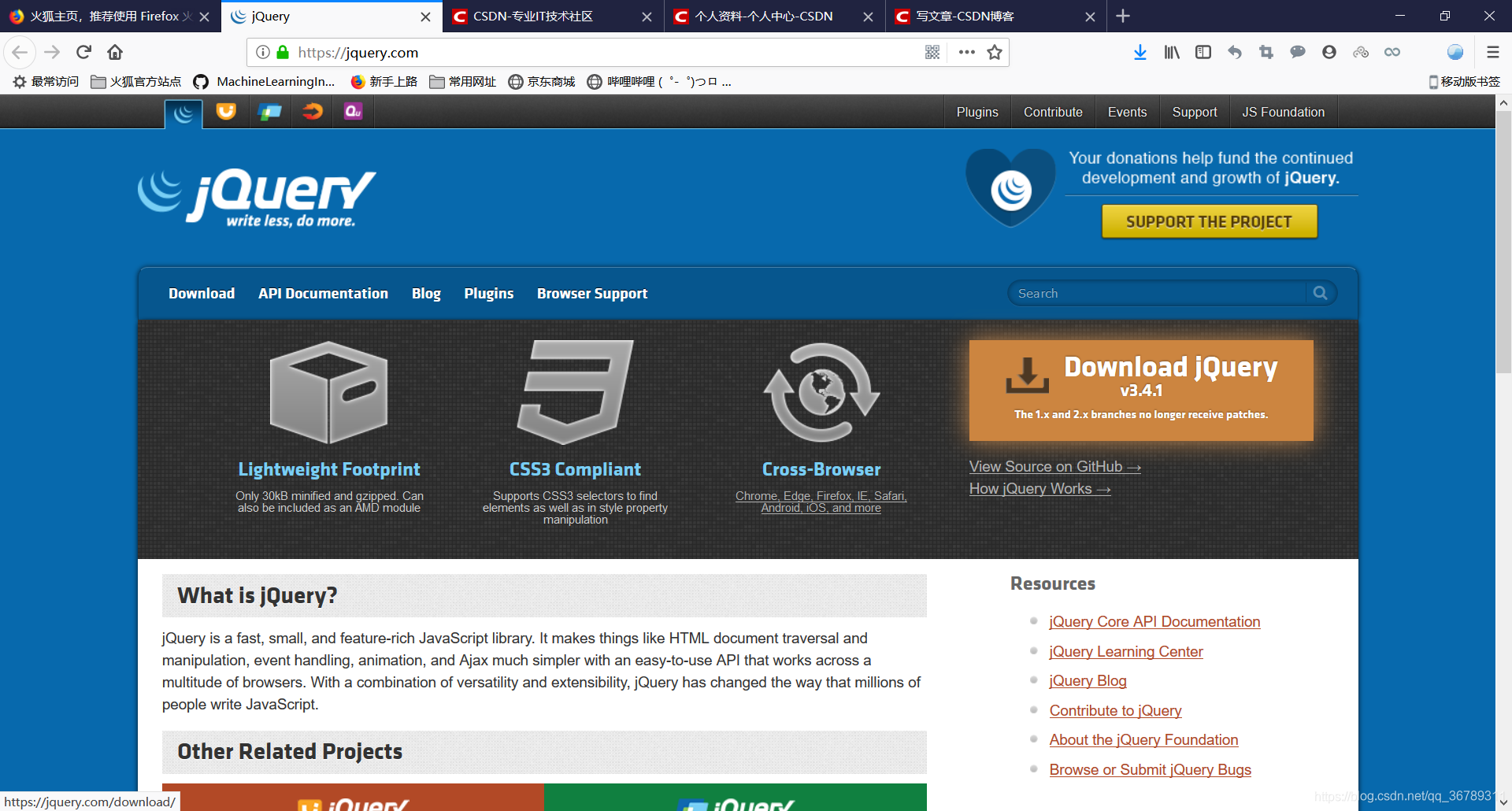Viewport: 1512px width, 811px height.
Task: Open the Blog menu item
Action: 426,293
